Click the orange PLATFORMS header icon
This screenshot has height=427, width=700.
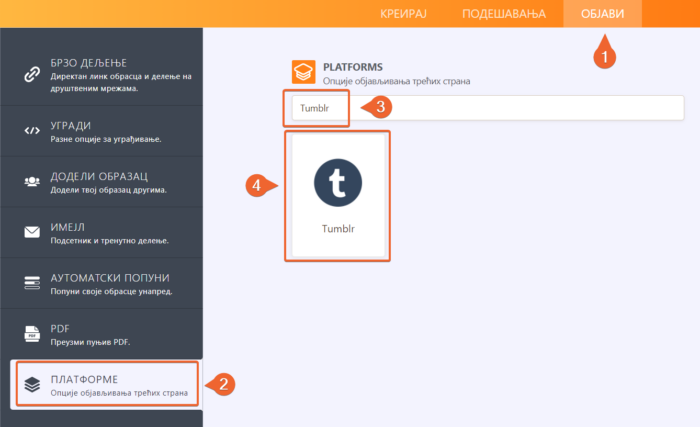click(x=304, y=72)
